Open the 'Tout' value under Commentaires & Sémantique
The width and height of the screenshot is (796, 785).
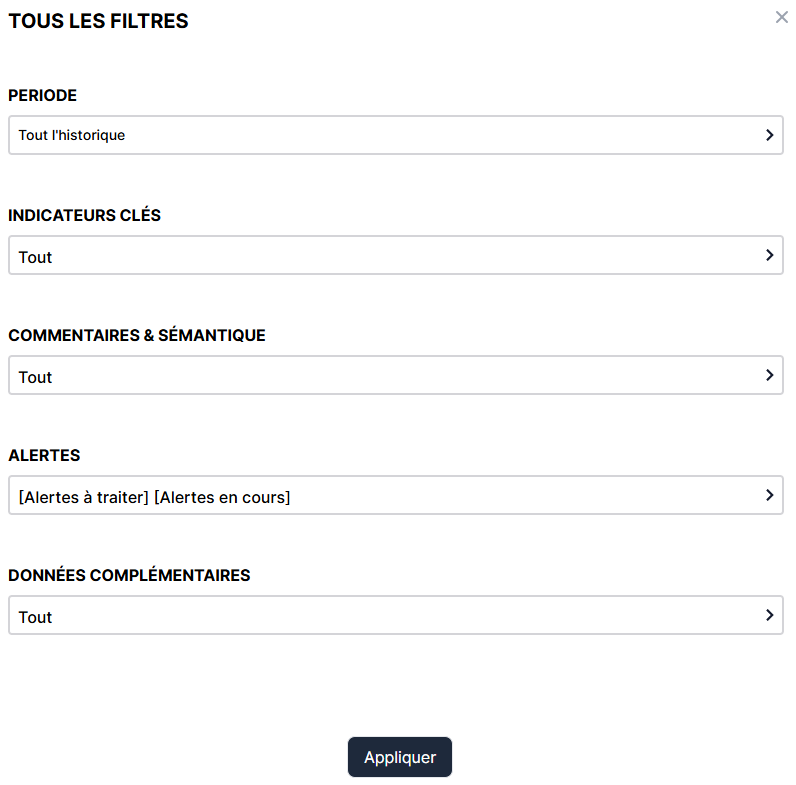pyautogui.click(x=35, y=377)
